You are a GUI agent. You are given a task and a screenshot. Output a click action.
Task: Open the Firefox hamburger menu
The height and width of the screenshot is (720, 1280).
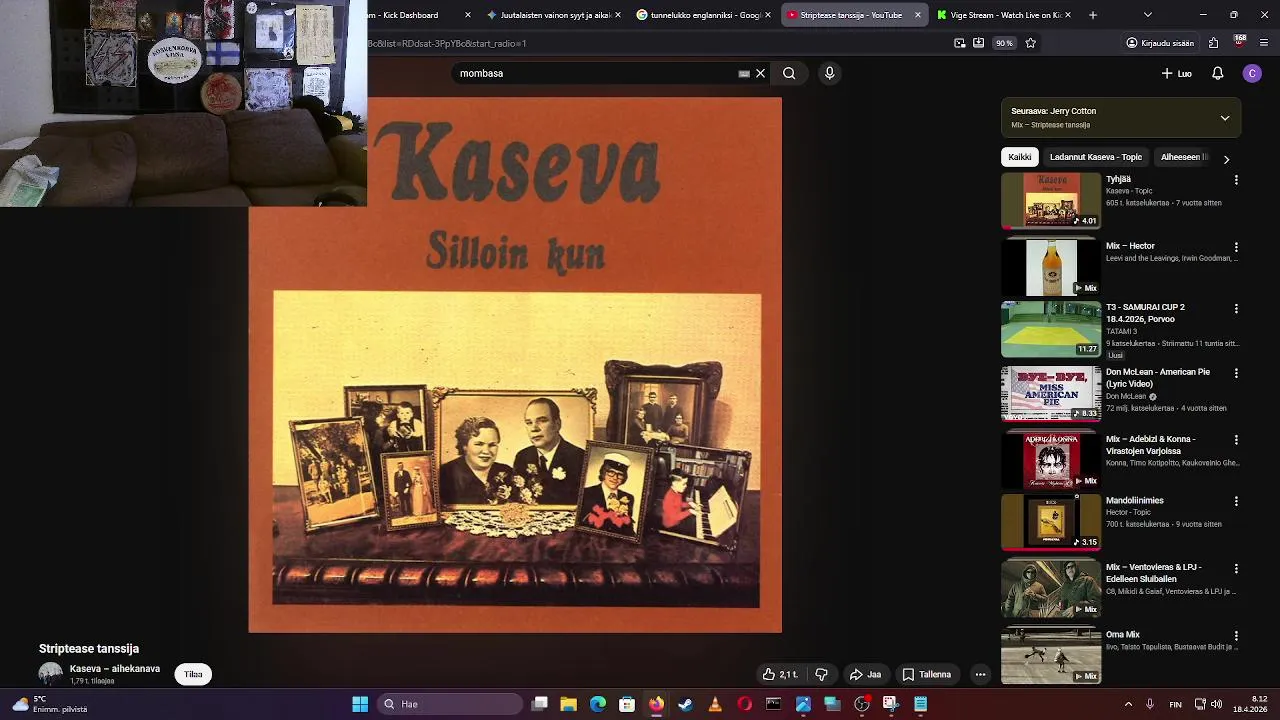coord(1264,43)
